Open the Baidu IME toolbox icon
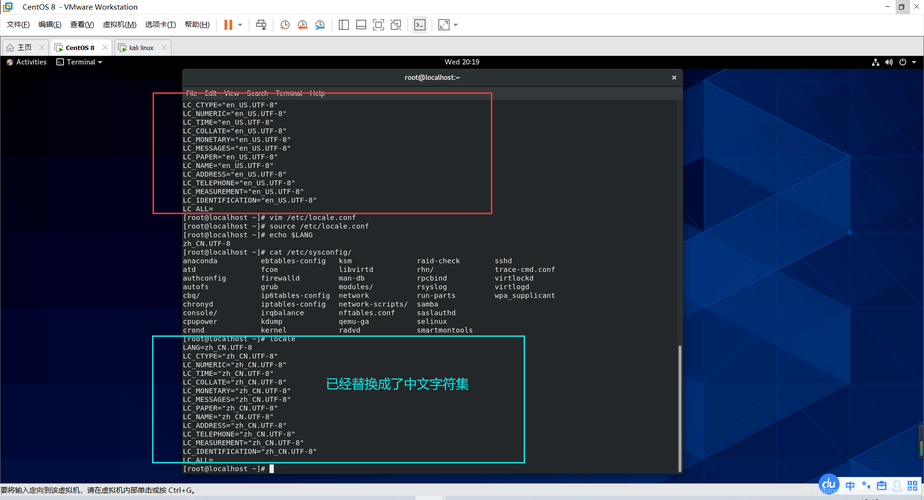924x500 pixels. click(882, 486)
